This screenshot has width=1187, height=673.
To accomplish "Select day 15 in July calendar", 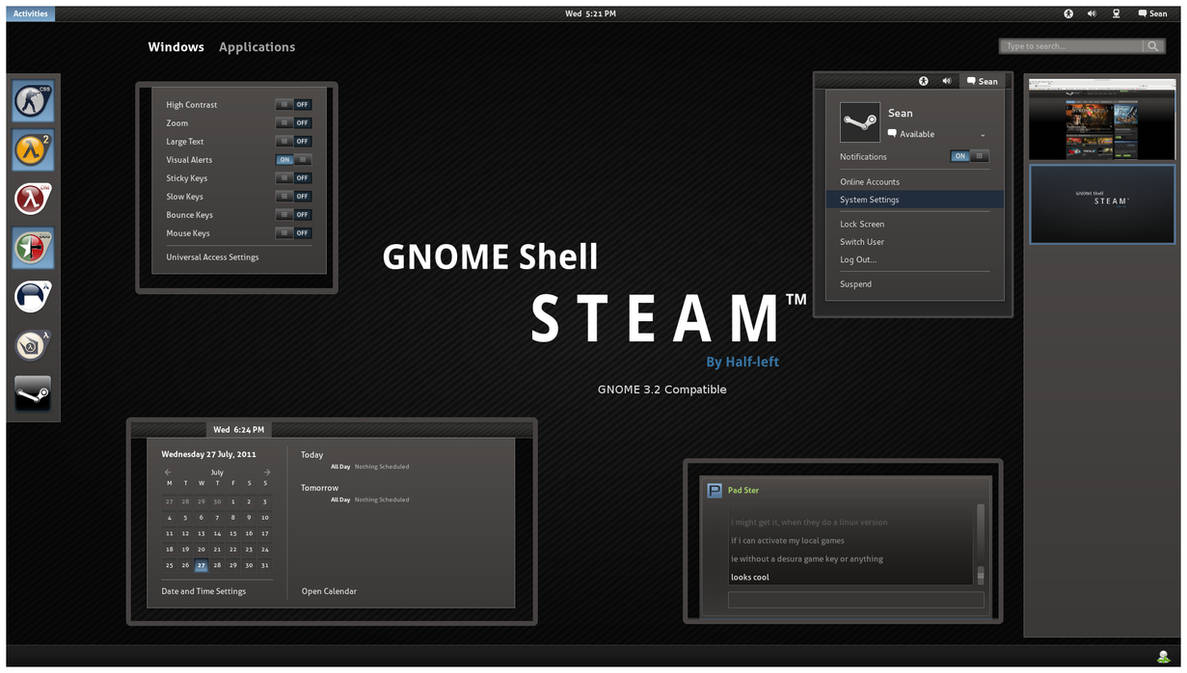I will click(x=232, y=534).
